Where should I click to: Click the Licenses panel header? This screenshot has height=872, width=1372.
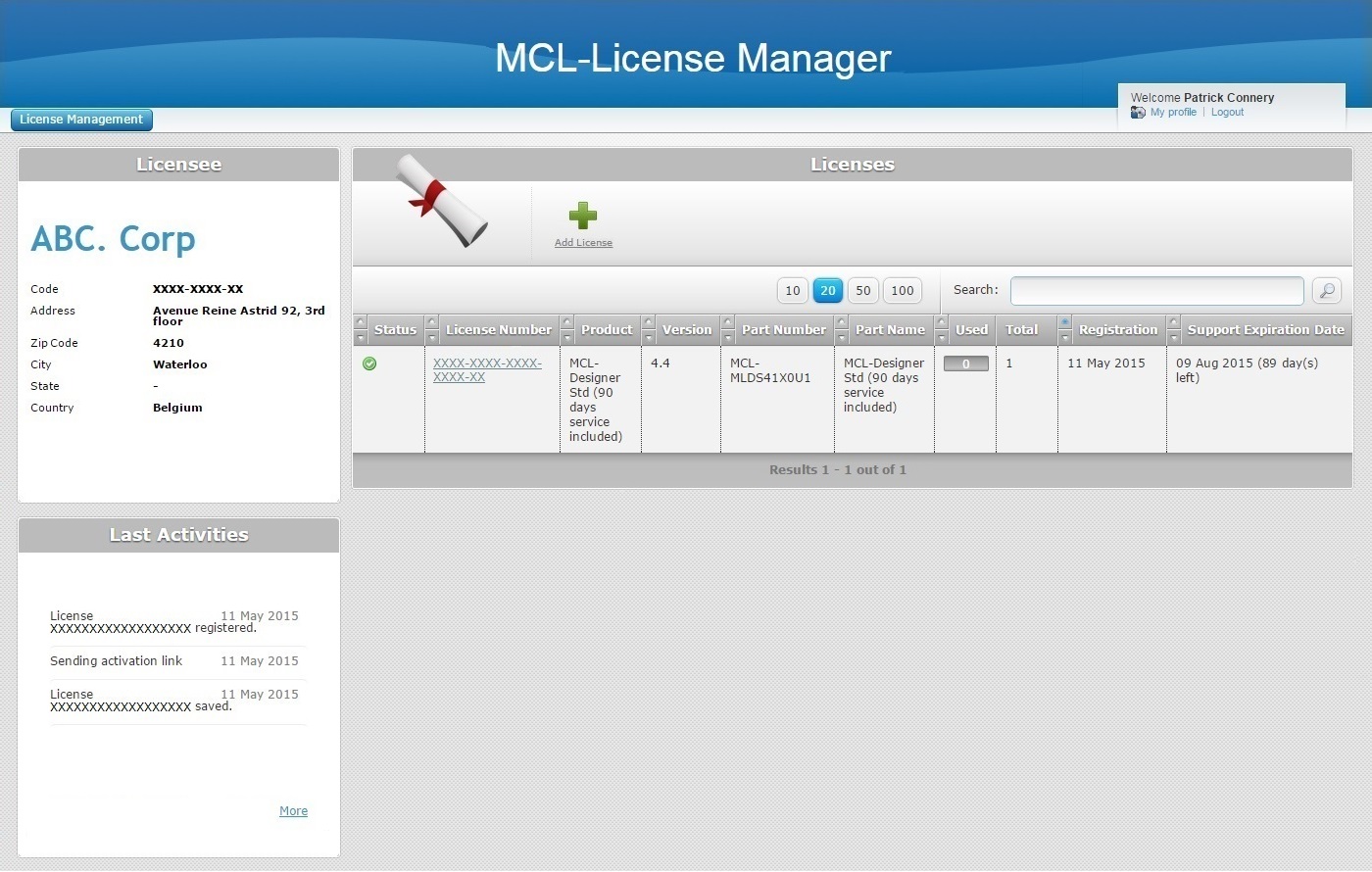(x=852, y=165)
